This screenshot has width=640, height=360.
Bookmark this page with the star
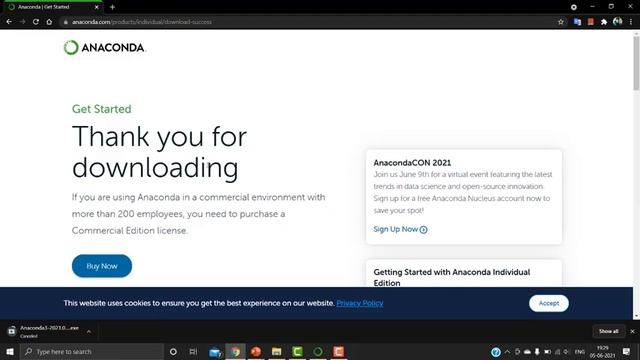click(561, 22)
